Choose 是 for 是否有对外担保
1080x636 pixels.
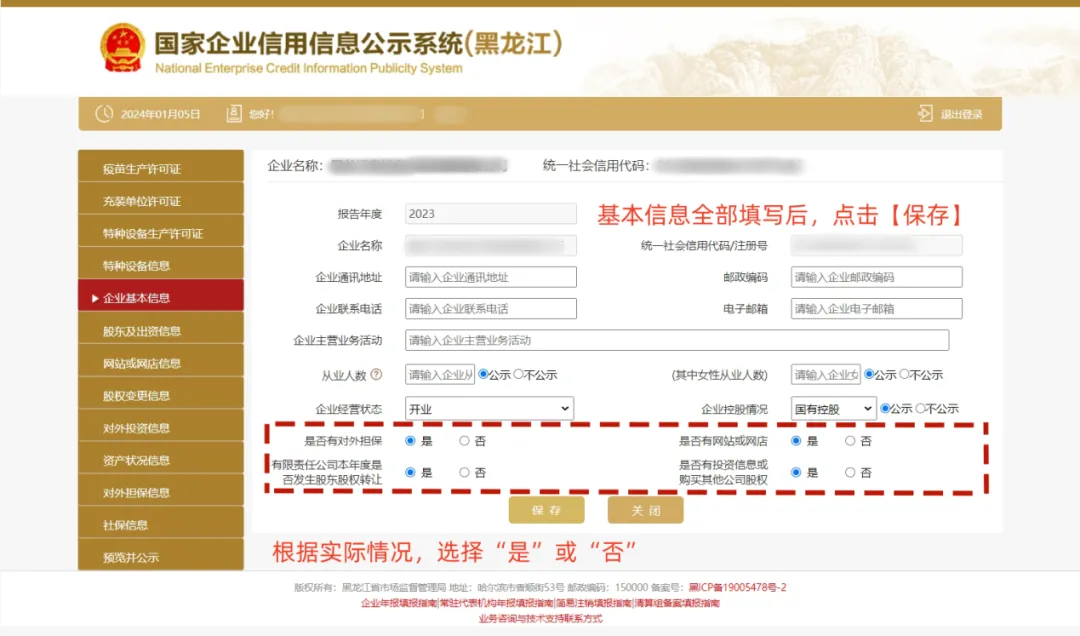pyautogui.click(x=411, y=441)
